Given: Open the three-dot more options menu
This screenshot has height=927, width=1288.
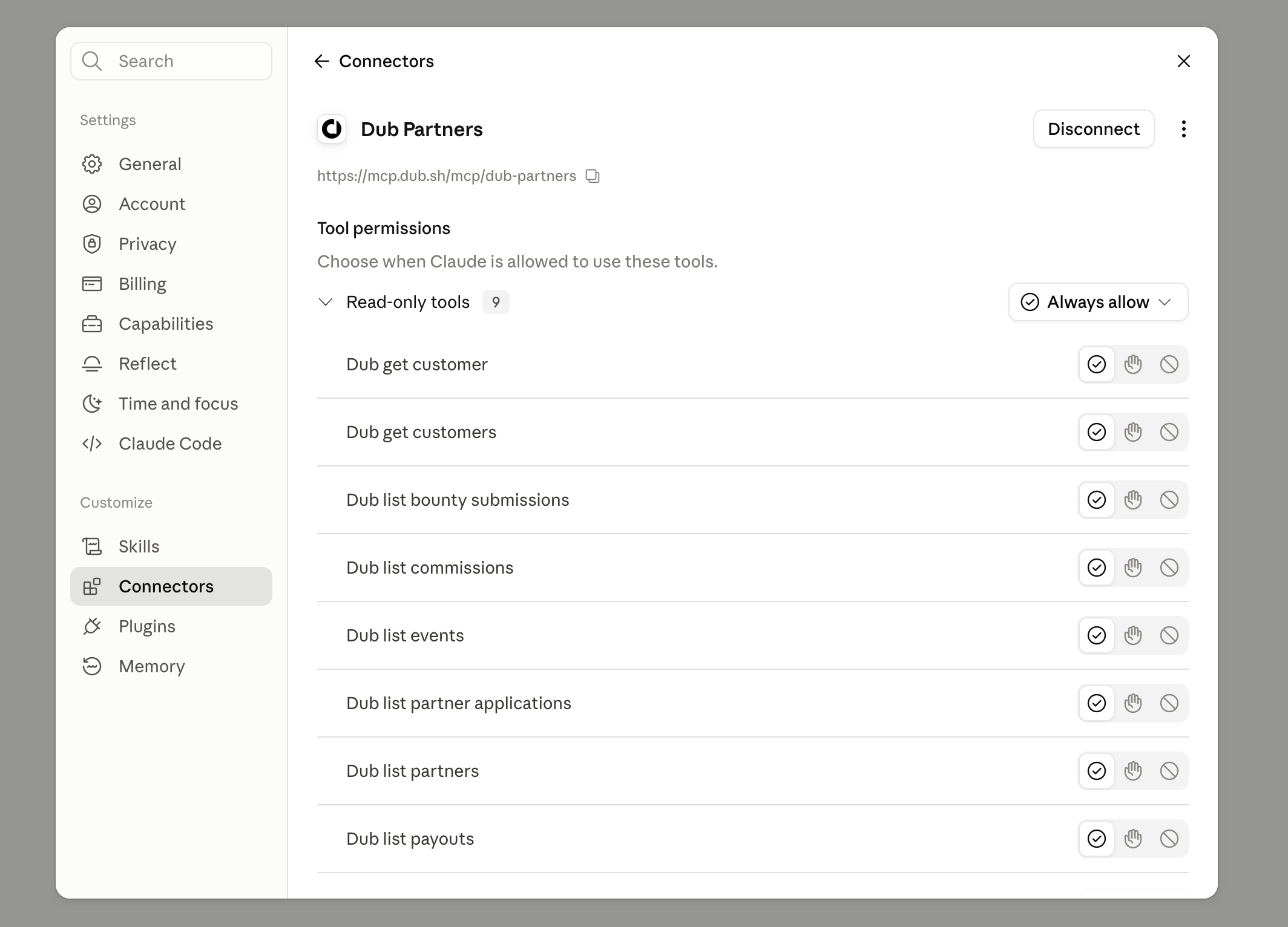Looking at the screenshot, I should (1183, 129).
